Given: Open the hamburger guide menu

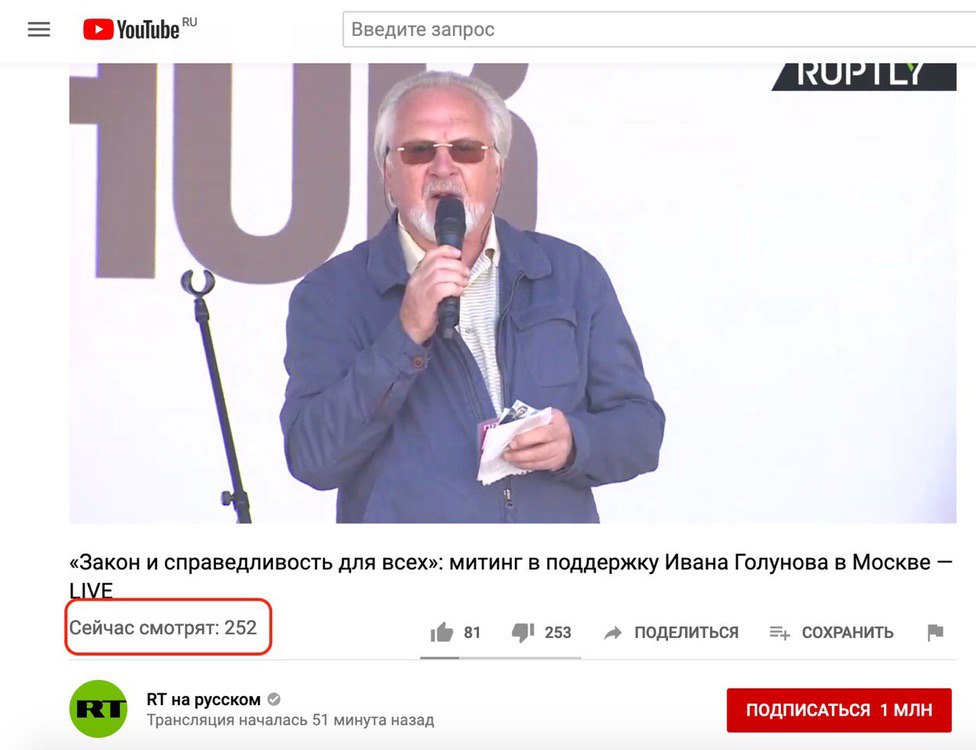Looking at the screenshot, I should coord(39,29).
